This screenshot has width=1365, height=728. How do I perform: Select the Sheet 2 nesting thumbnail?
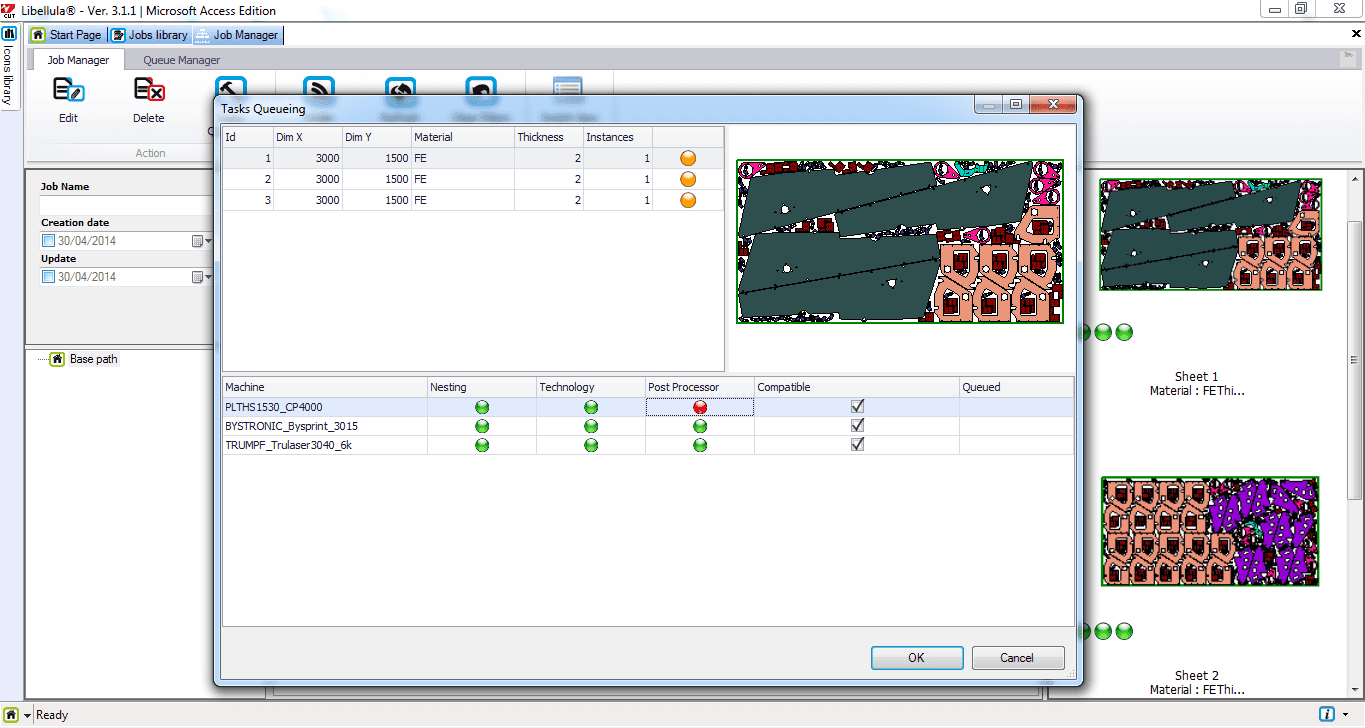click(x=1210, y=531)
